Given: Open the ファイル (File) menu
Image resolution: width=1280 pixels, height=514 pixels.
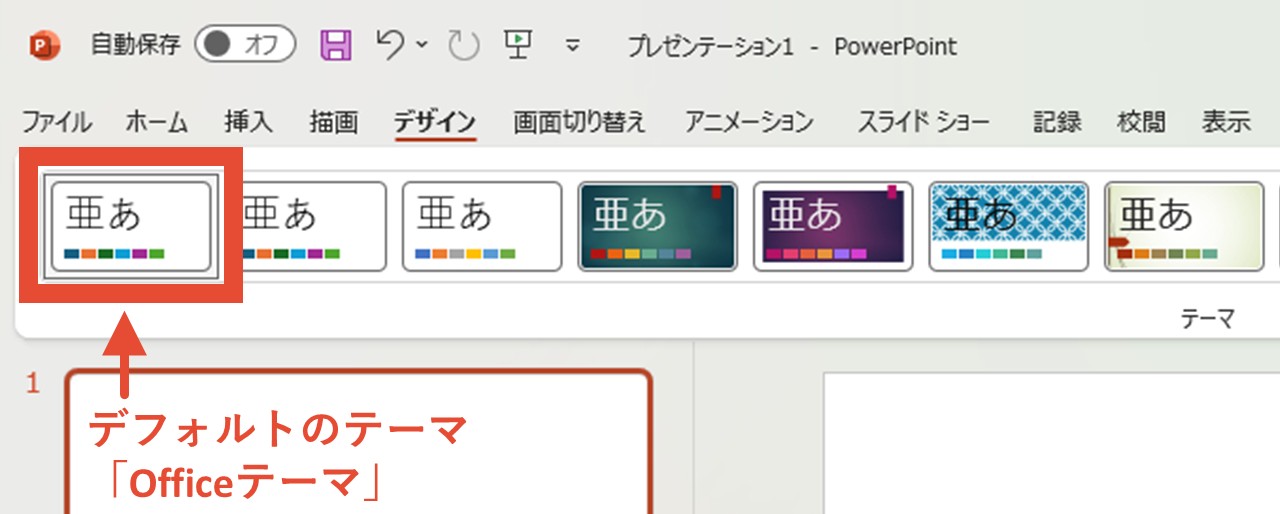Looking at the screenshot, I should (57, 122).
